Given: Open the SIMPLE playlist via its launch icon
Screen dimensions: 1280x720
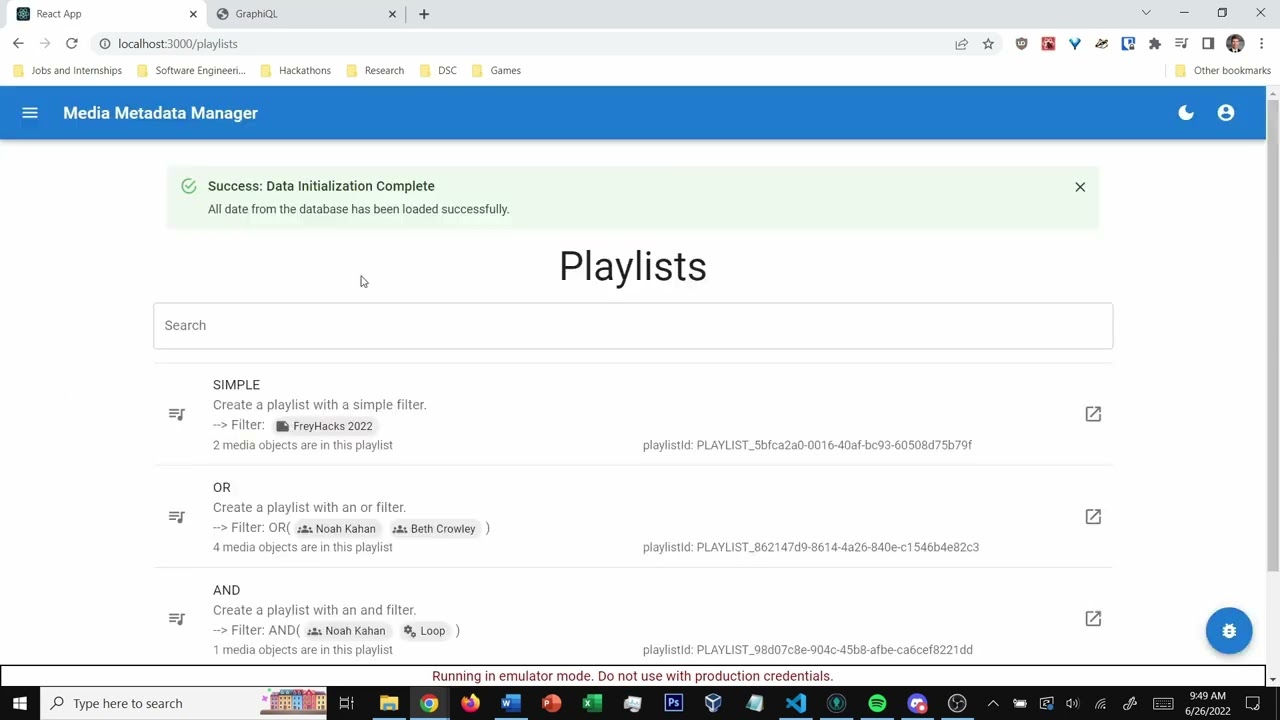Looking at the screenshot, I should coord(1093,414).
